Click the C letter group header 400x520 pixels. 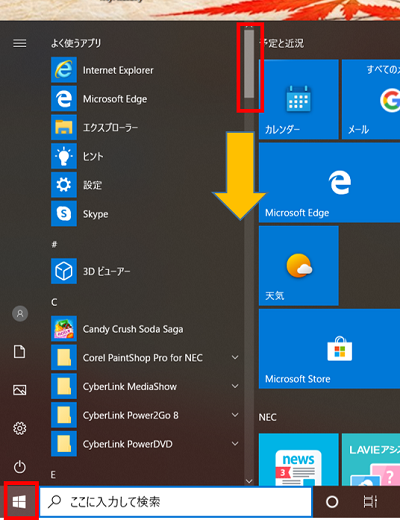(x=54, y=302)
